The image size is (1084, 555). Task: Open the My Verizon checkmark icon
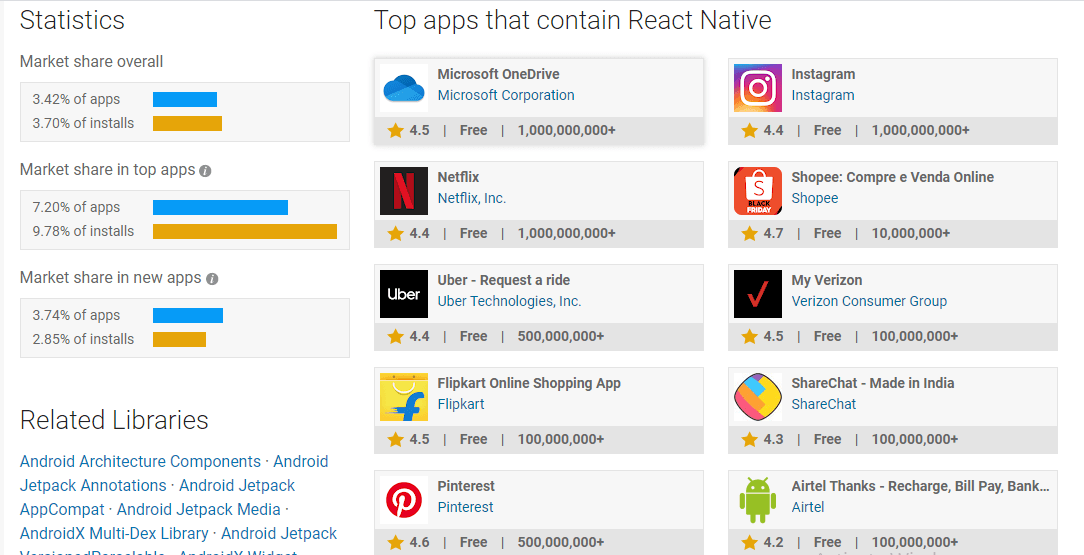(x=758, y=294)
